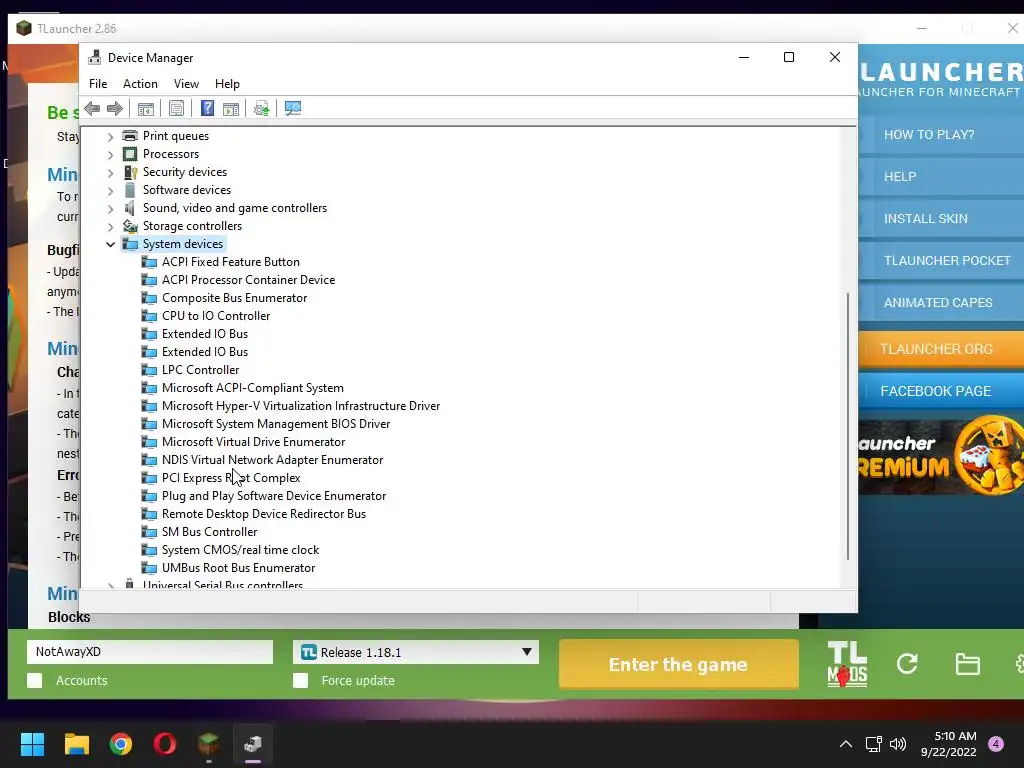This screenshot has width=1024, height=768.
Task: Click INSTALL SKIN in TLauncher sidebar
Action: point(941,219)
